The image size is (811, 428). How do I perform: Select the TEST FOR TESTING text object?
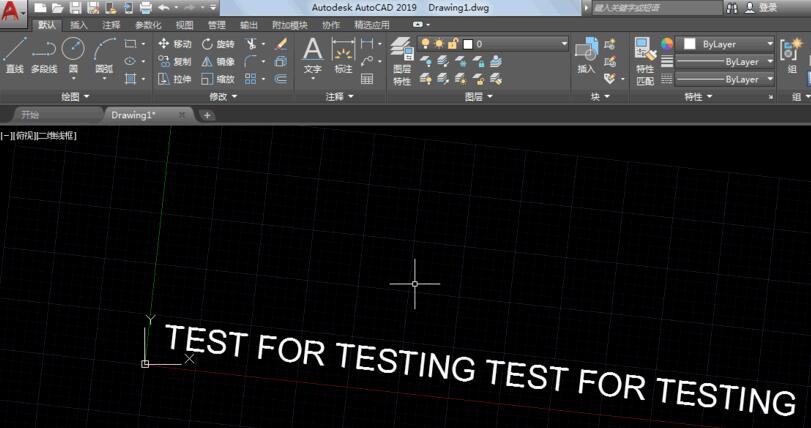tap(478, 369)
